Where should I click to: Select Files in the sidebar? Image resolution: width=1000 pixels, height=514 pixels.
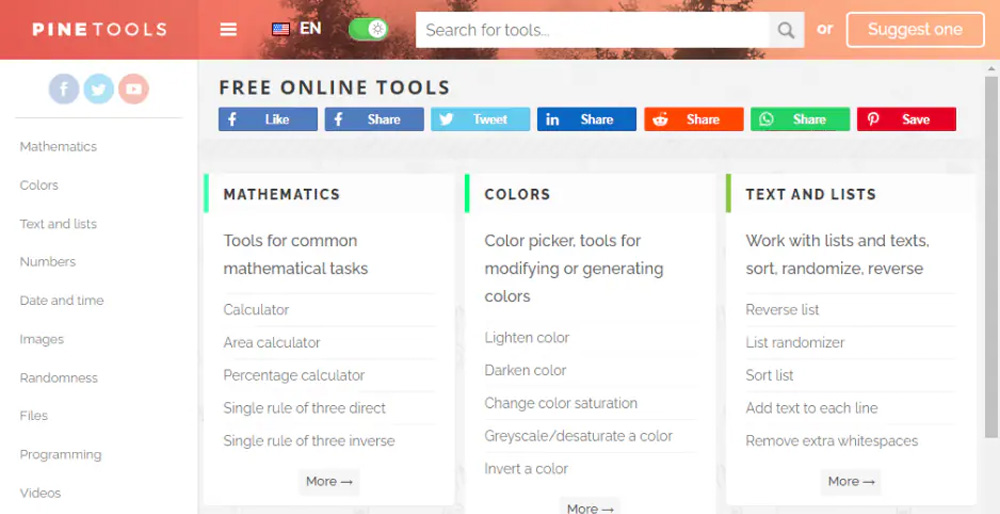tap(34, 416)
